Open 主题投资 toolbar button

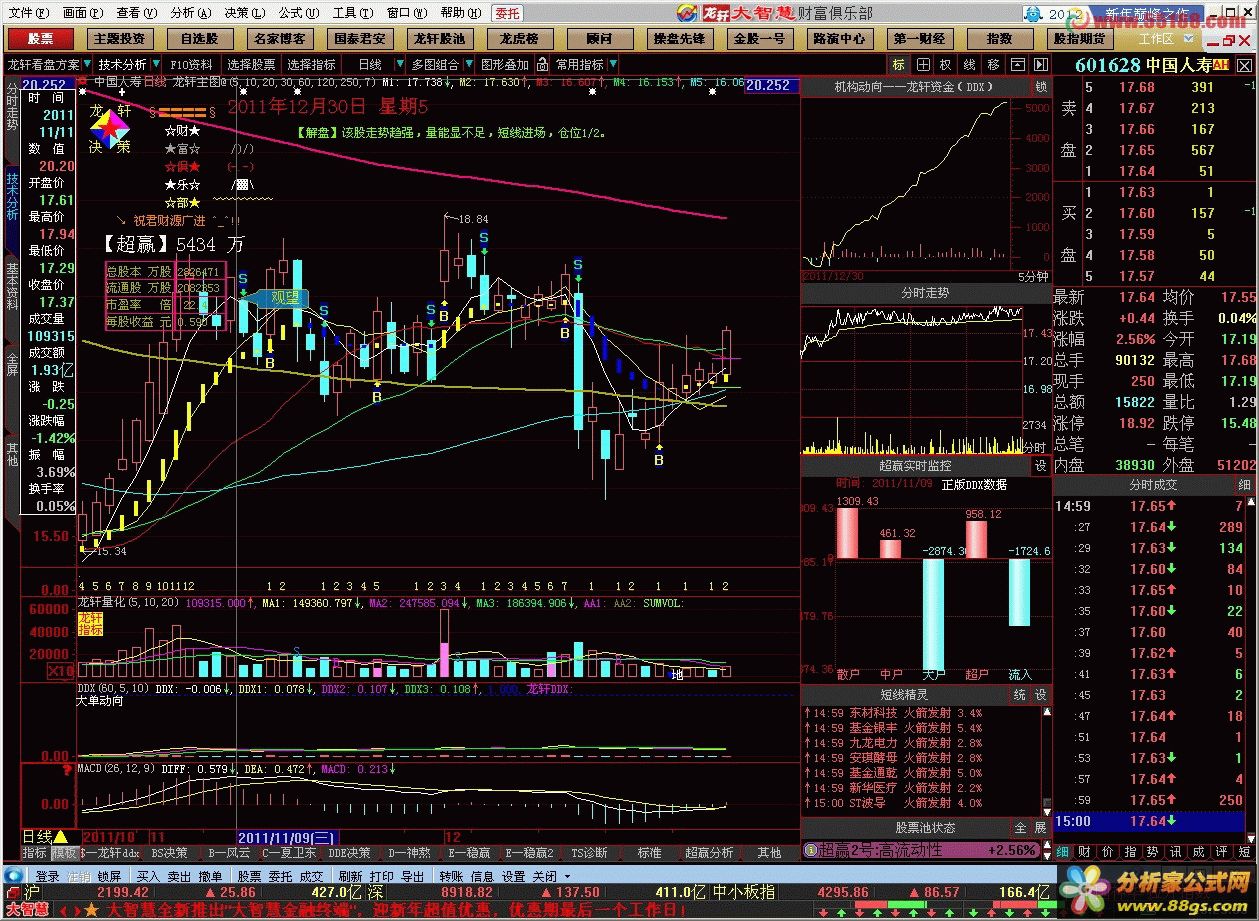[118, 39]
